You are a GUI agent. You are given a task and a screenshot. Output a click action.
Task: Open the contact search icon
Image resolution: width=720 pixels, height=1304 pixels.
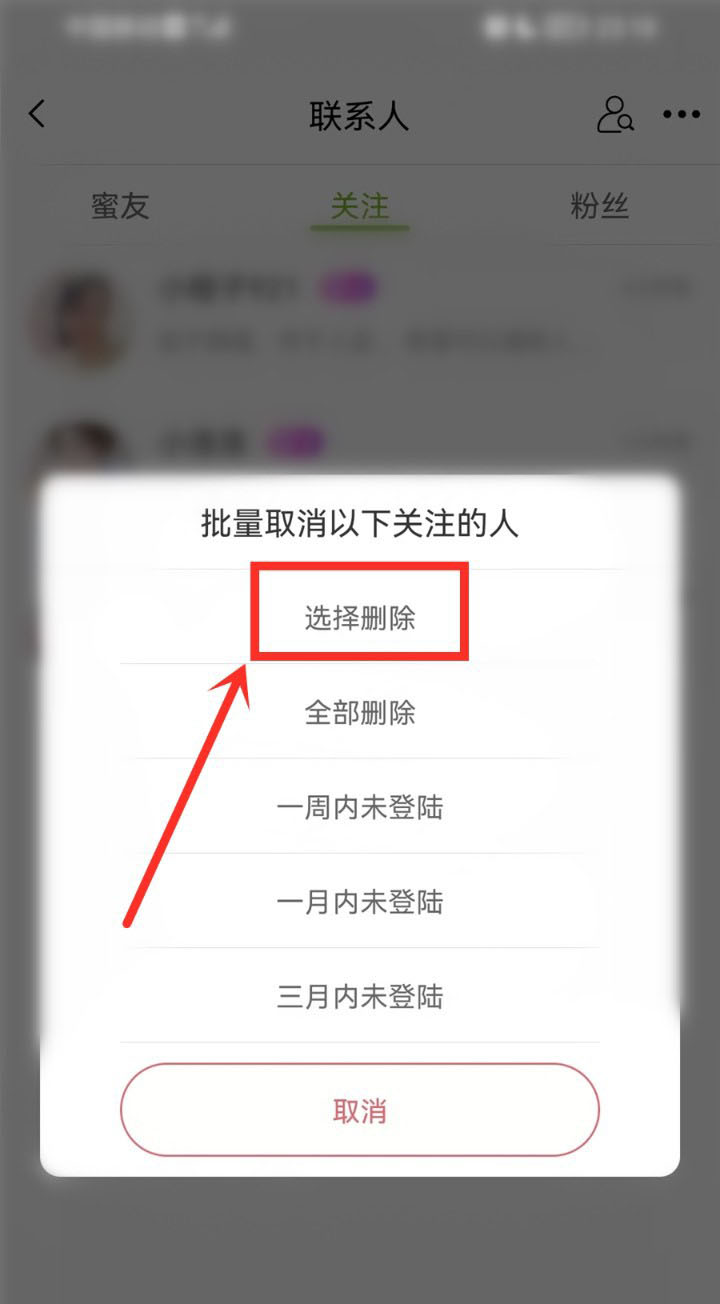click(x=615, y=115)
